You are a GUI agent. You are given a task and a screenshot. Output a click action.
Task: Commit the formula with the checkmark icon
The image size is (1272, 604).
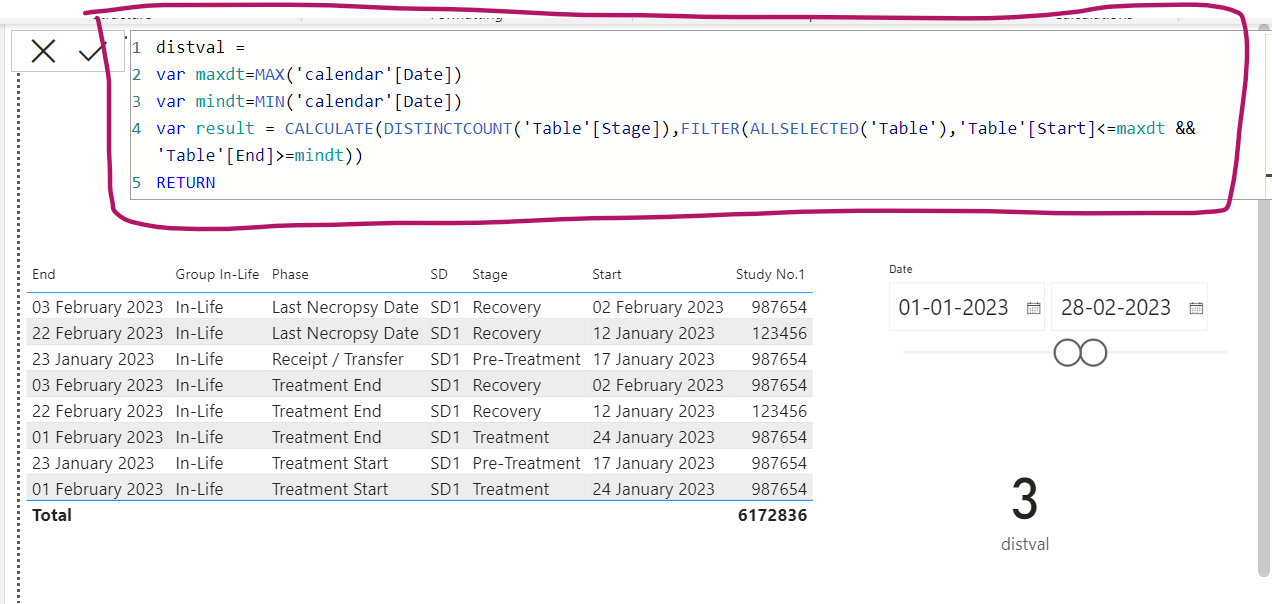[93, 51]
